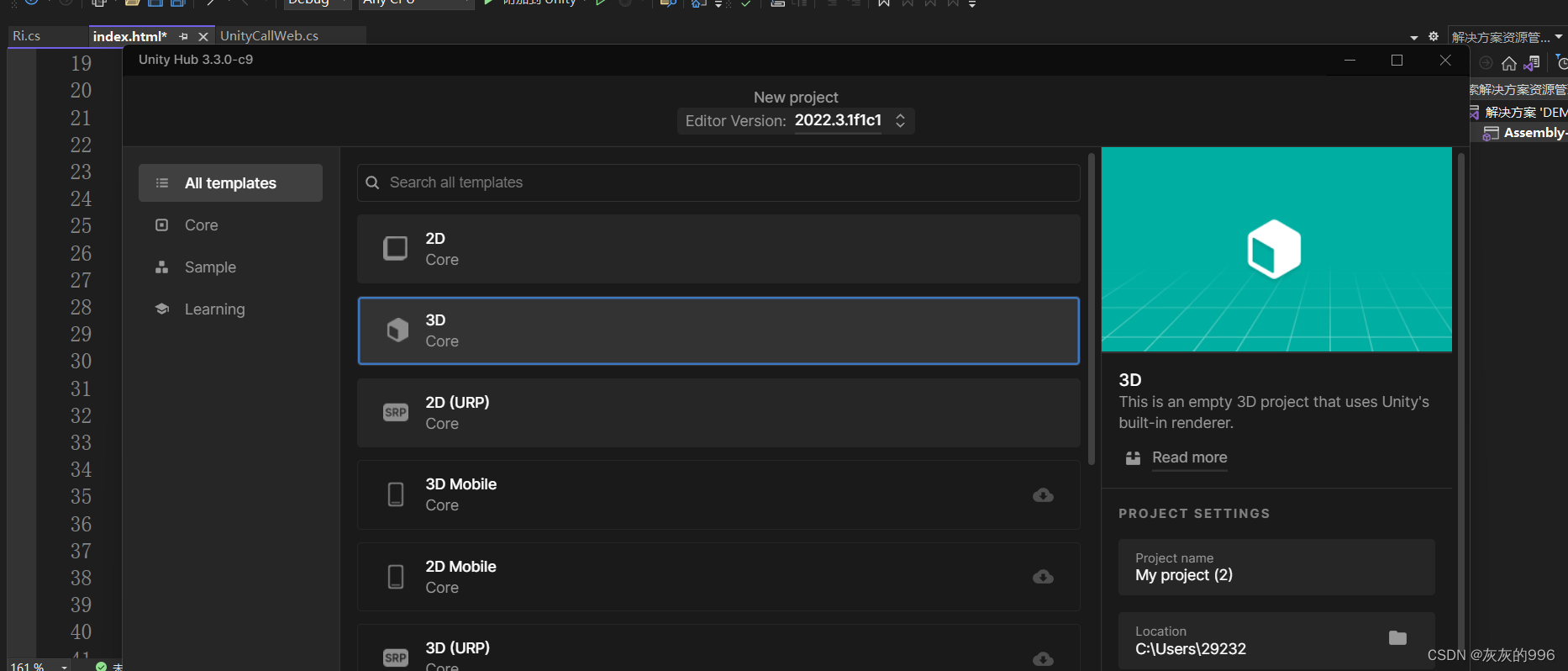Open the Debug configuration dropdown
This screenshot has width=1568, height=671.
pyautogui.click(x=317, y=3)
